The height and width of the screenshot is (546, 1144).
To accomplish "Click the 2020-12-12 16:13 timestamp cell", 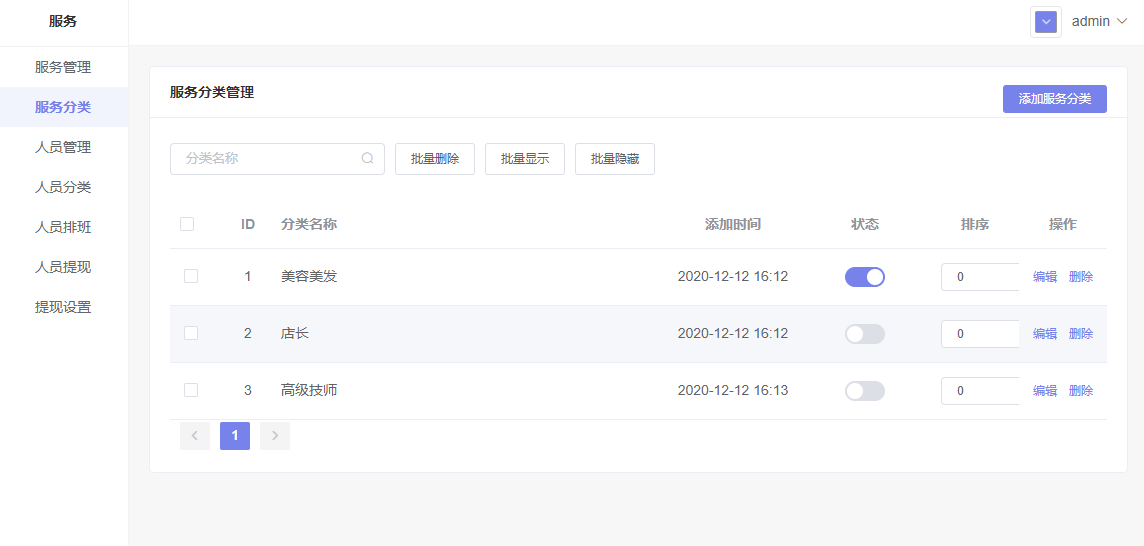I will coord(733,391).
